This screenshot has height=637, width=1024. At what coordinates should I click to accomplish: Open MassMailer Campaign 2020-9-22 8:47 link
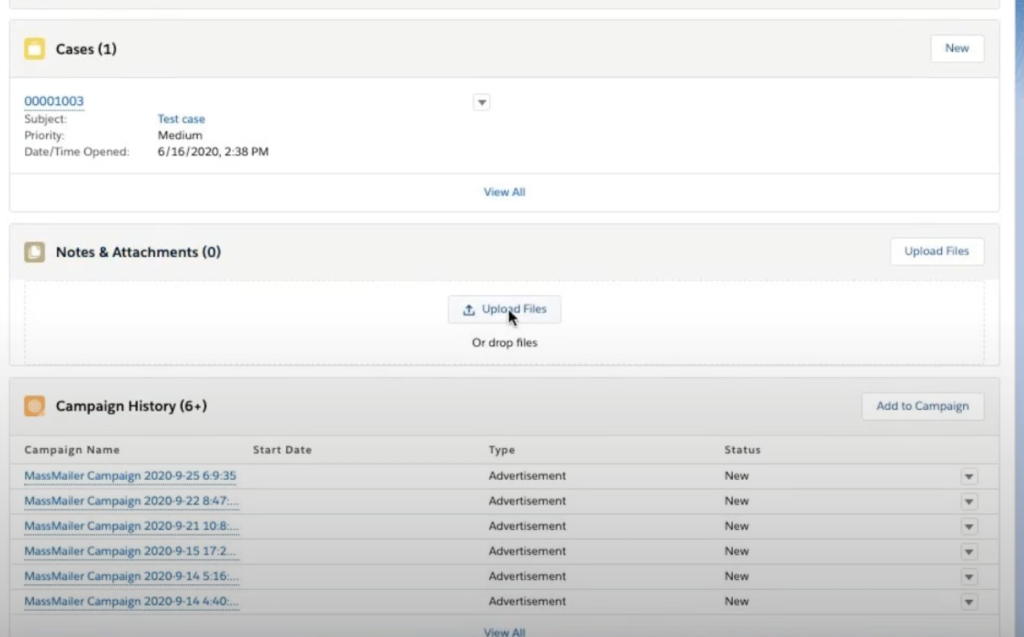pyautogui.click(x=131, y=501)
